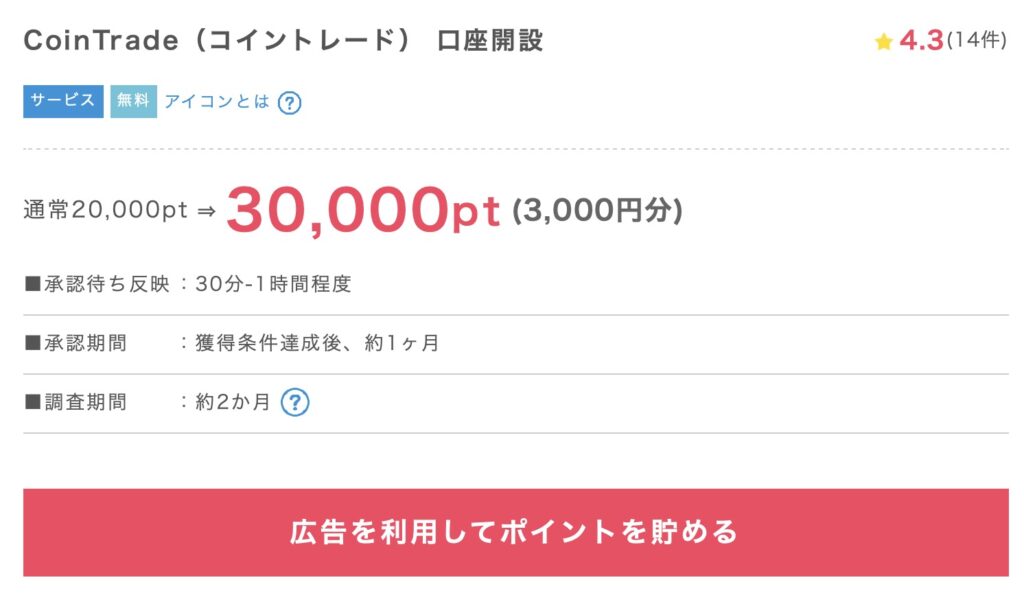The height and width of the screenshot is (593, 1024).
Task: Click the (3,000円分) yen value text
Action: [597, 211]
